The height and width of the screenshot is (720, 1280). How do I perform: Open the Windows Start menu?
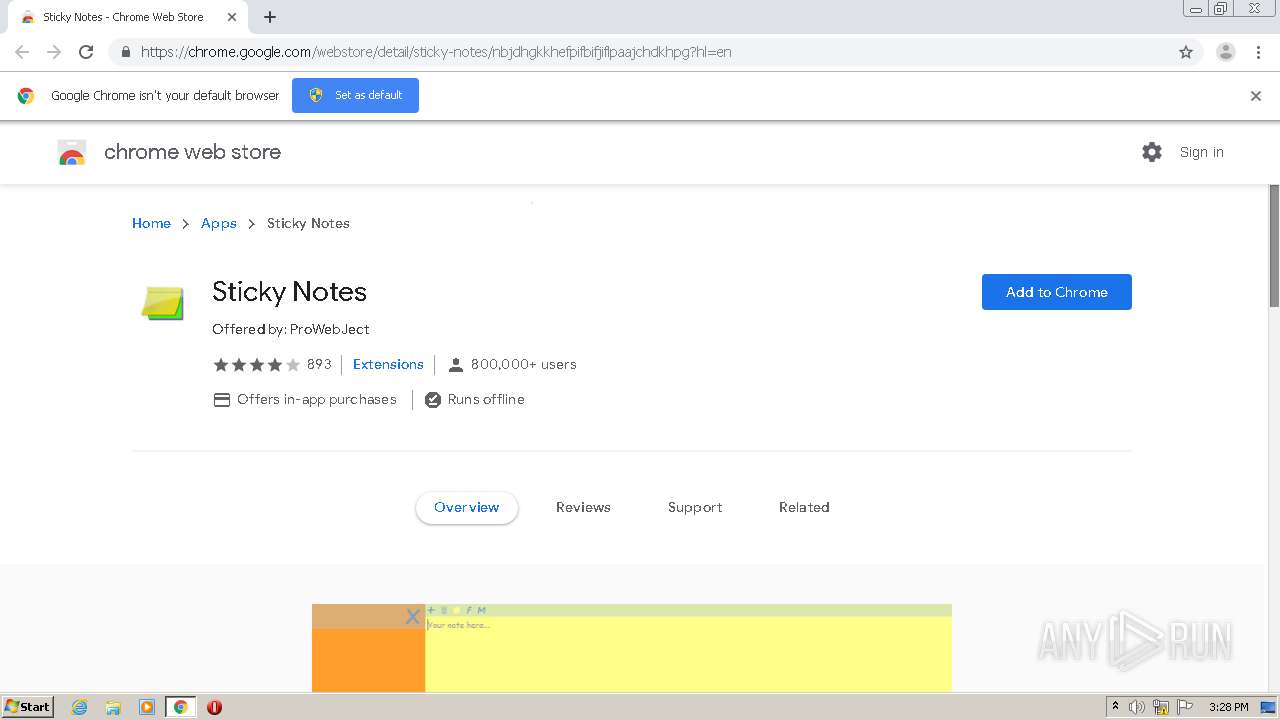pyautogui.click(x=28, y=707)
